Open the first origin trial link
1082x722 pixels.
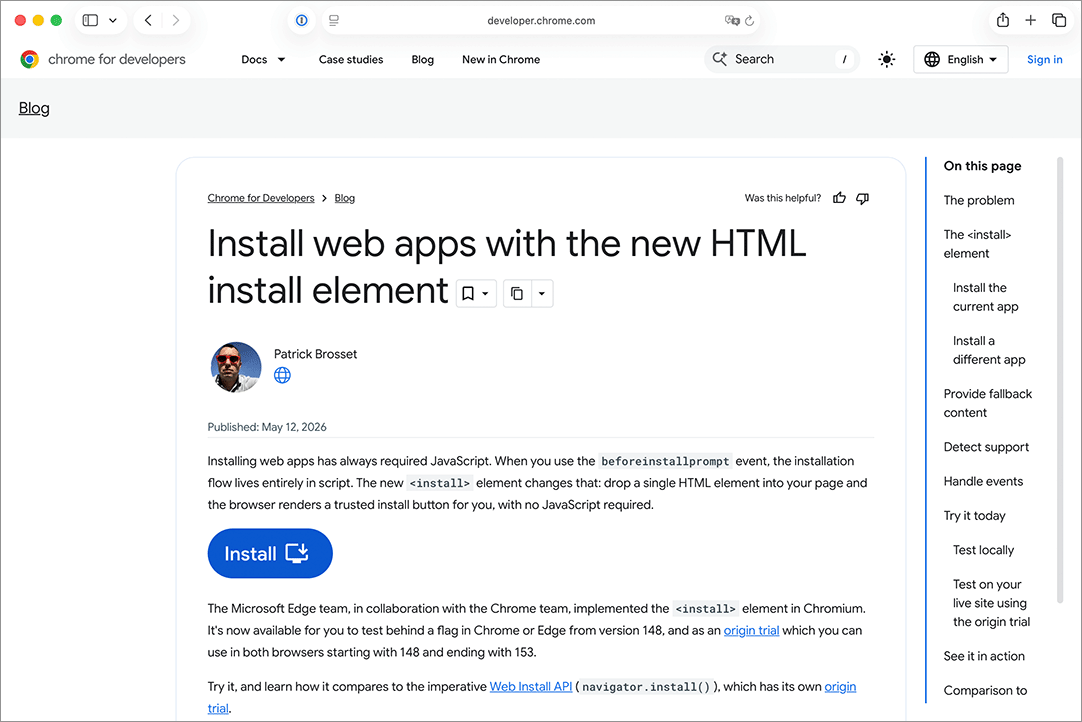pos(751,630)
